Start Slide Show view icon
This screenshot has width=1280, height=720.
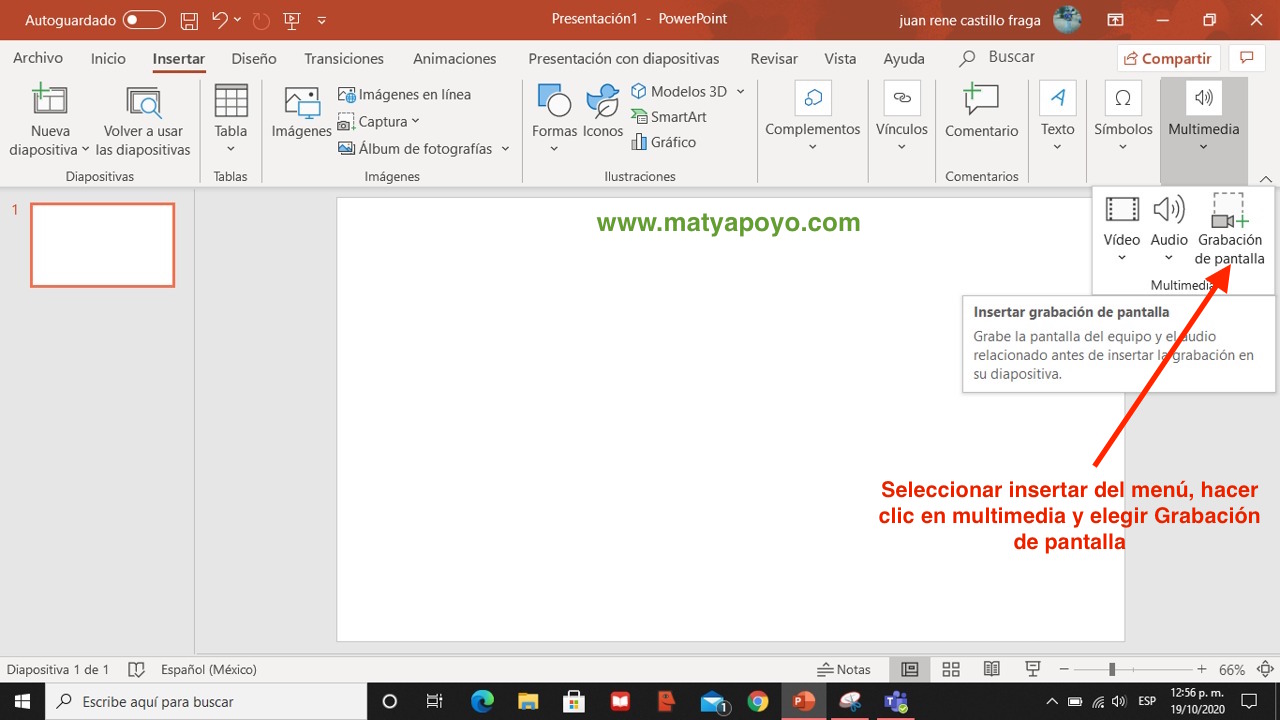[1033, 669]
